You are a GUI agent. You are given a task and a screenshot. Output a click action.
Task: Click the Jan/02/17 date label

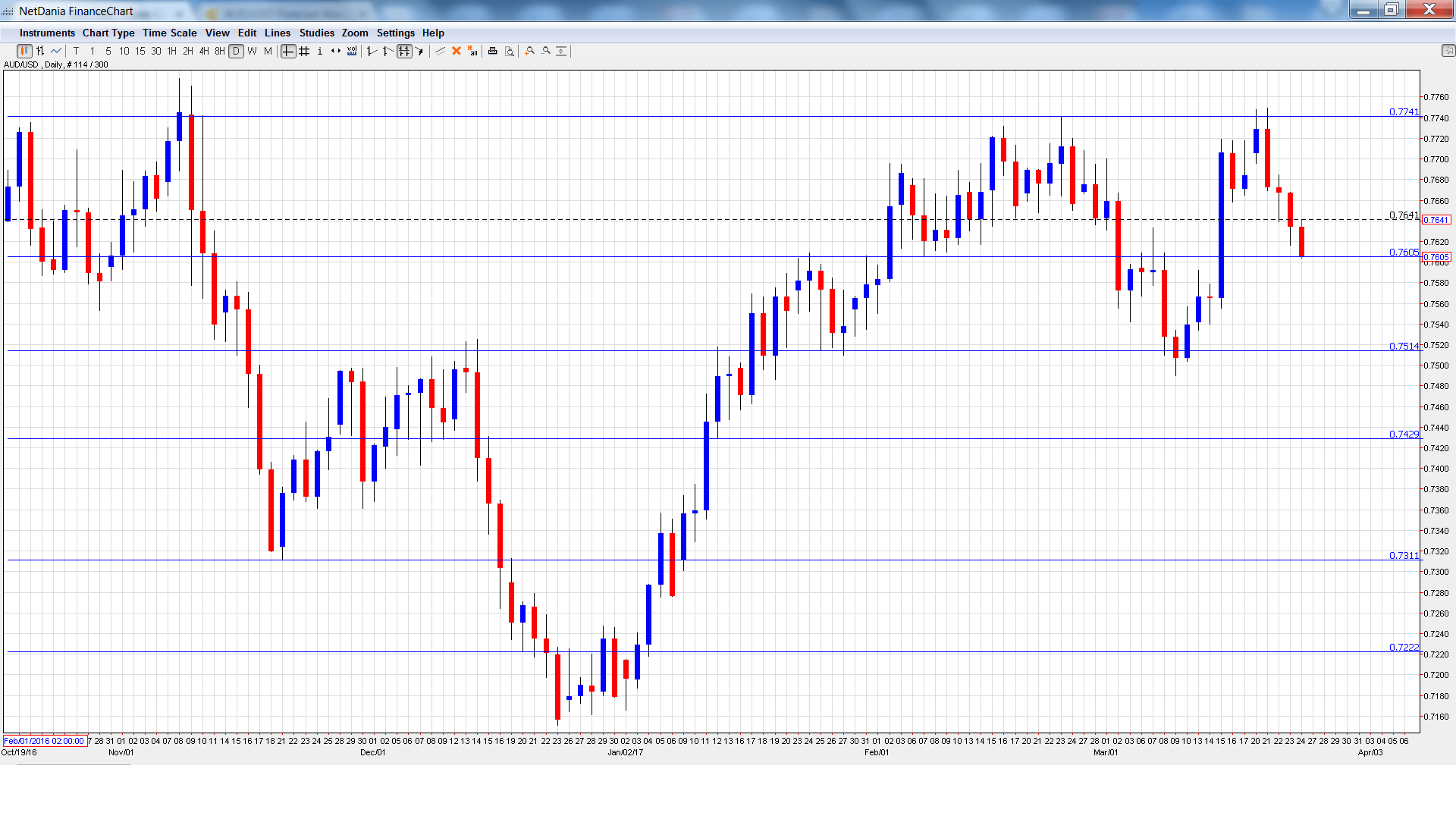[626, 752]
